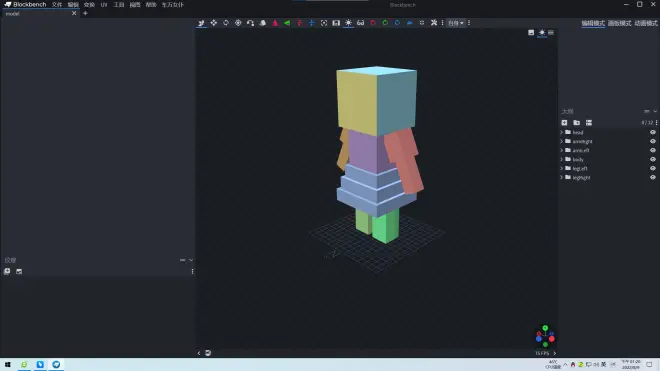The height and width of the screenshot is (371, 660).
Task: Click the blue rotate-axis icon
Action: click(397, 23)
